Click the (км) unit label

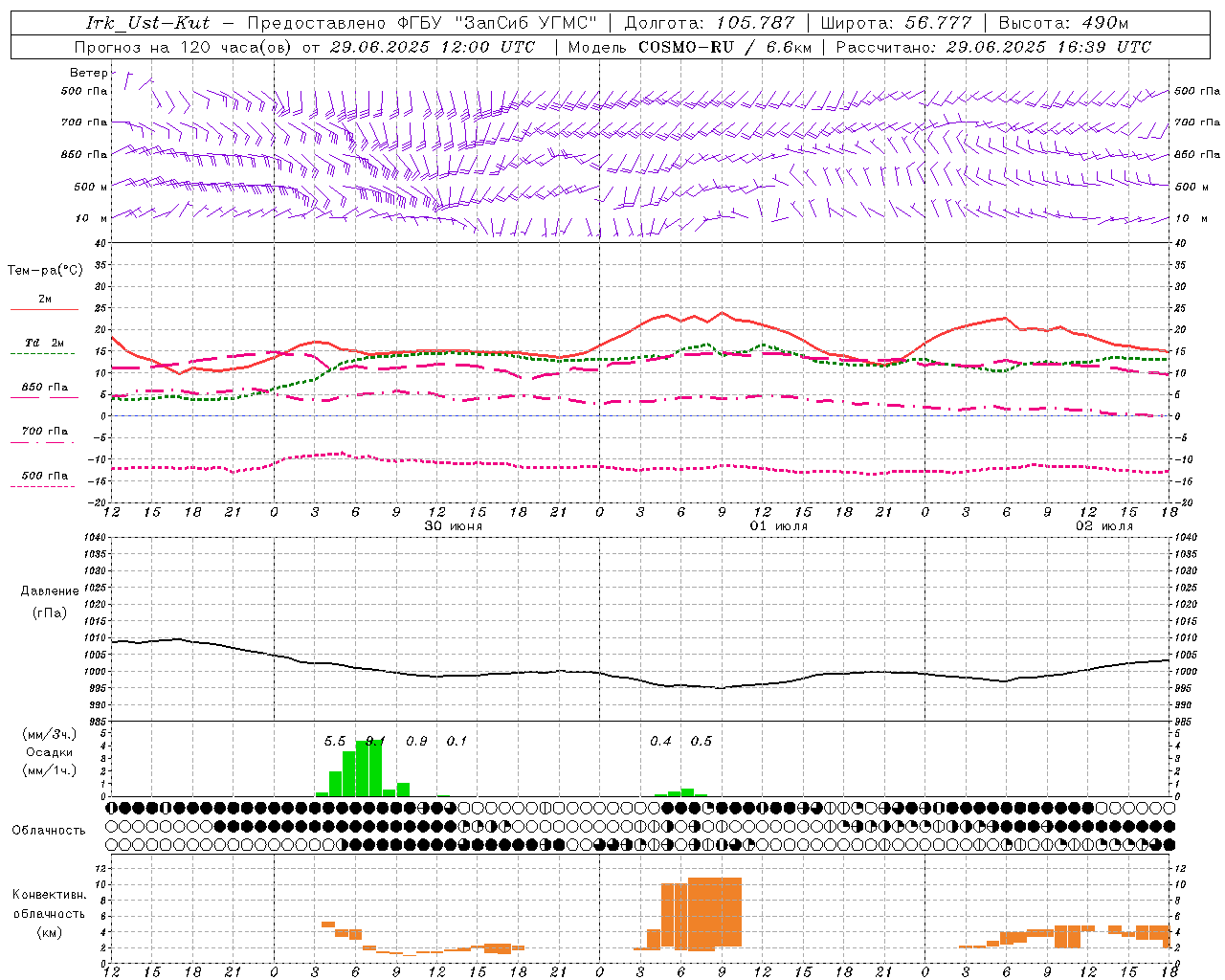49,932
